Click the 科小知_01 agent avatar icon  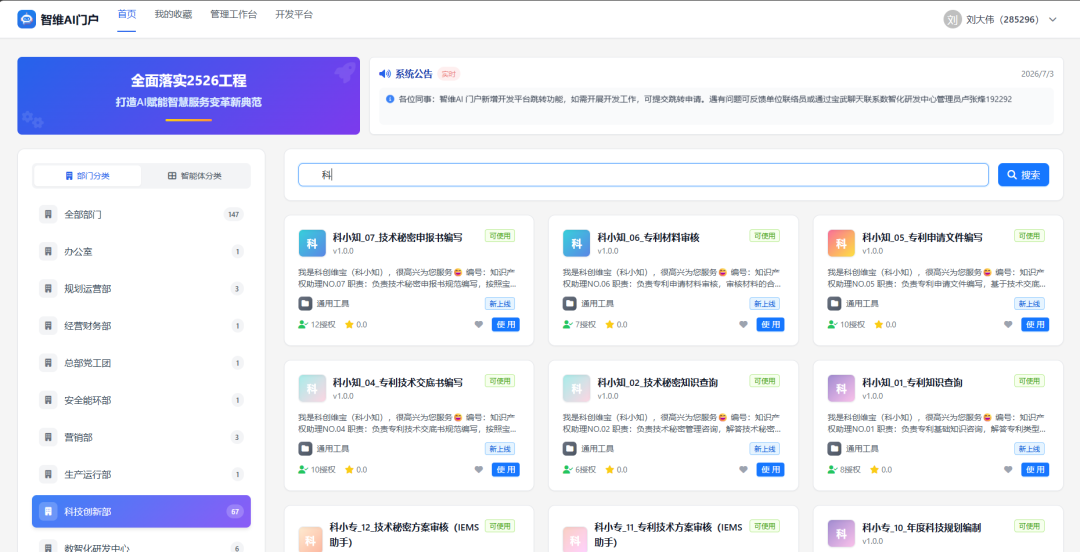click(841, 388)
